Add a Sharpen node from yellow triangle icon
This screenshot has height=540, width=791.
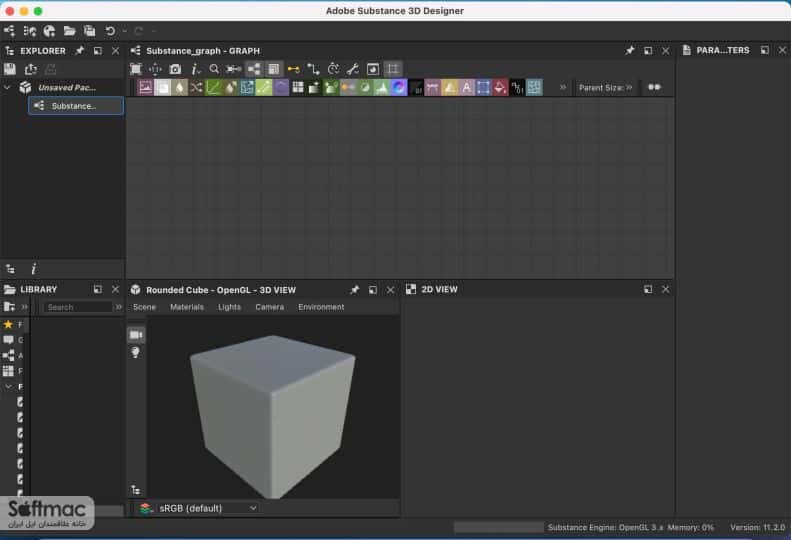(x=449, y=87)
